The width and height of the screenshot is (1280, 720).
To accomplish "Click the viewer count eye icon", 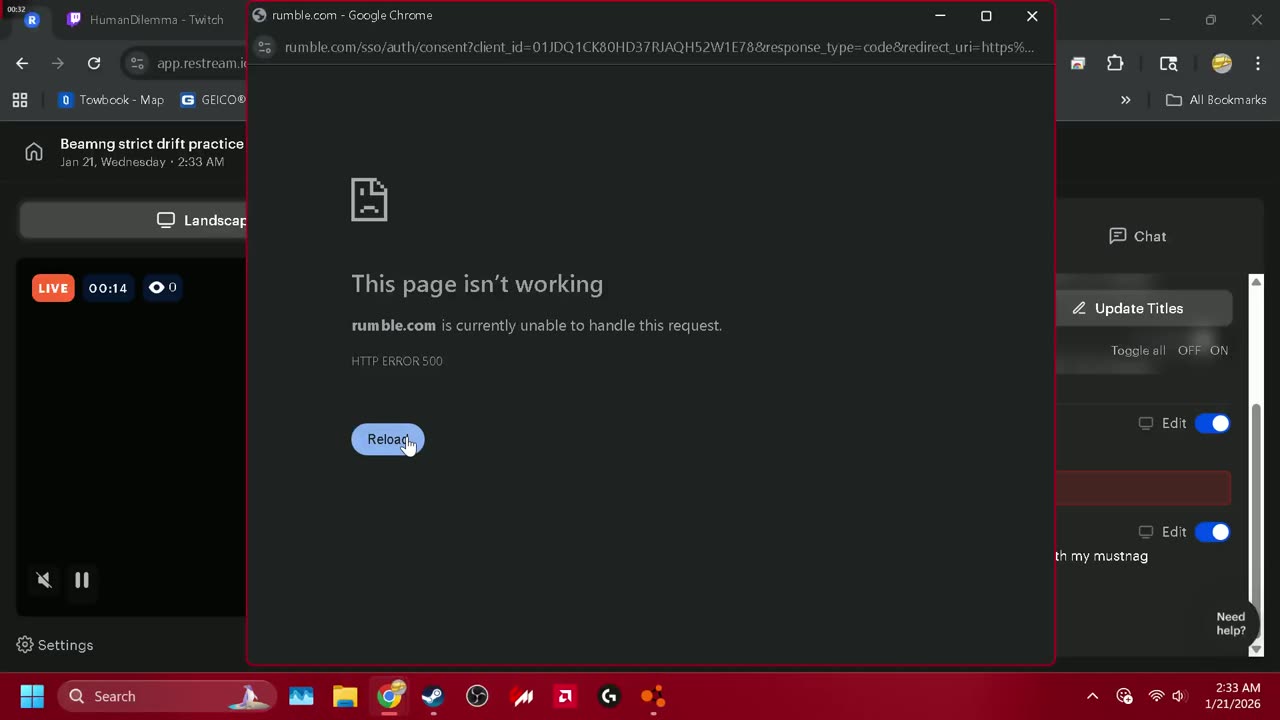I will (156, 287).
